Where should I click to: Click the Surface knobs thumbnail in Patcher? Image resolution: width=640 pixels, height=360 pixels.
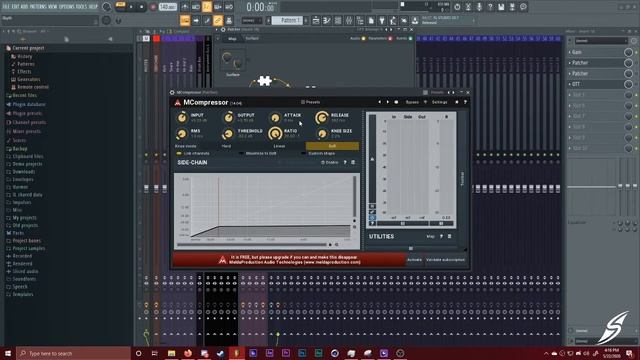233,61
